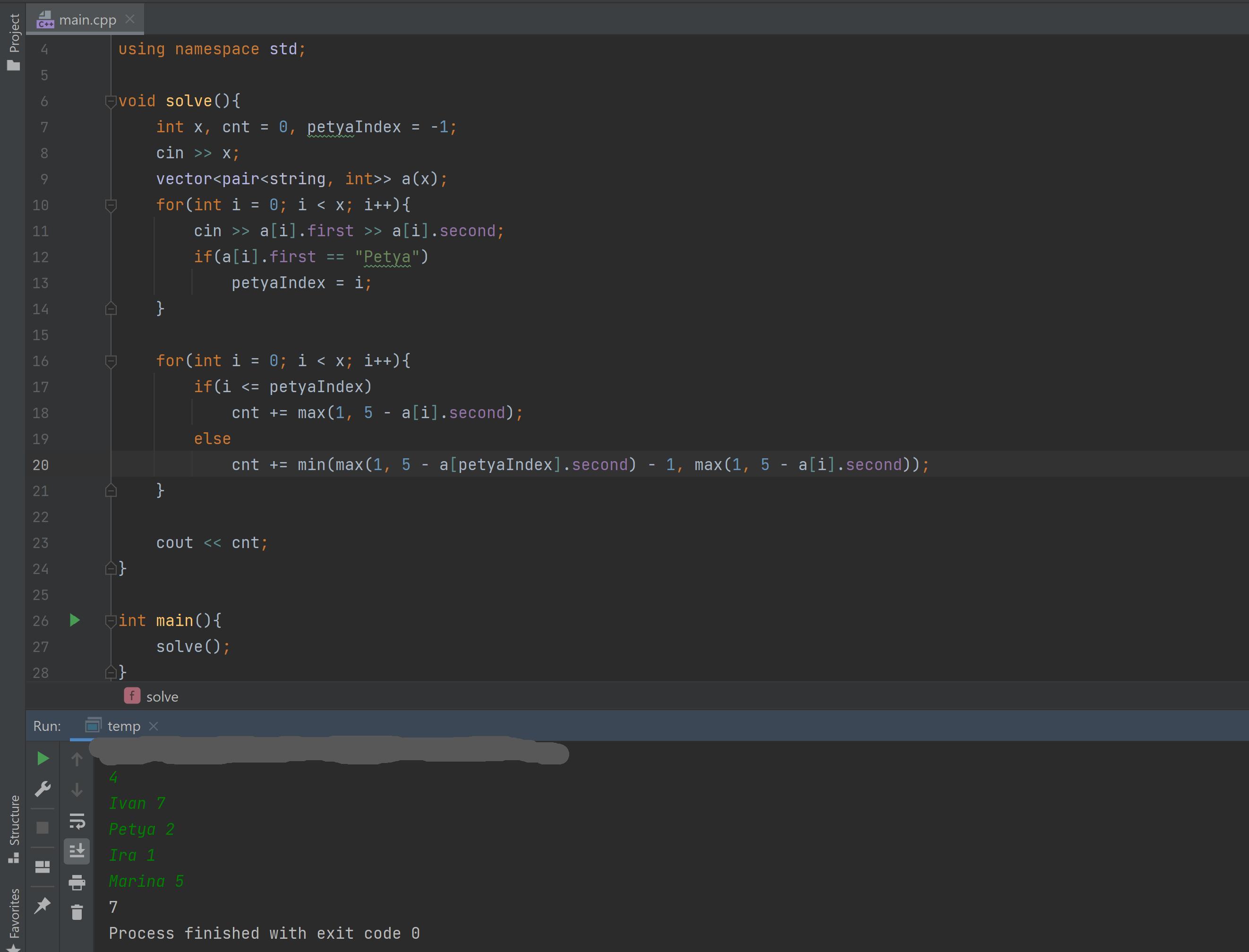The width and height of the screenshot is (1249, 952).
Task: Collapse the second for loop at line 16
Action: (111, 361)
